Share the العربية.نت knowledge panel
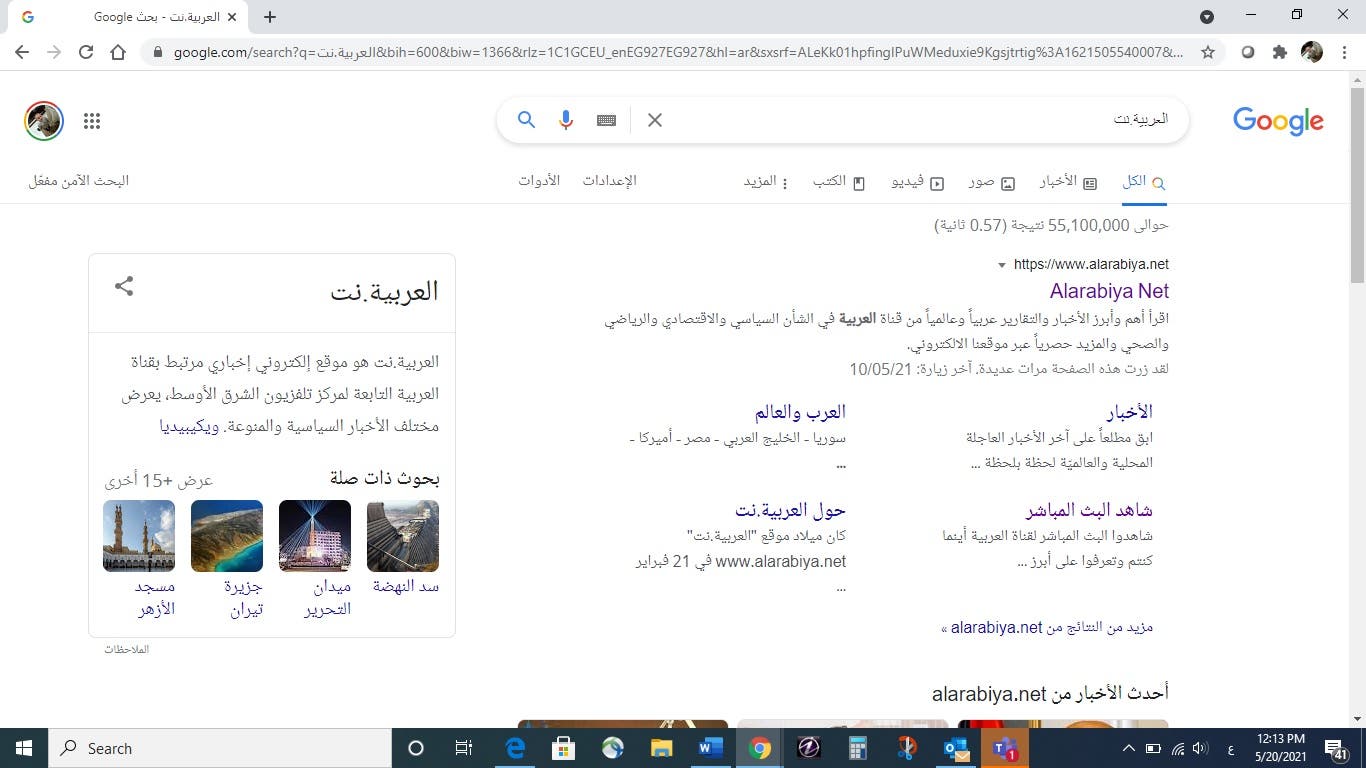The image size is (1366, 768). (x=124, y=286)
